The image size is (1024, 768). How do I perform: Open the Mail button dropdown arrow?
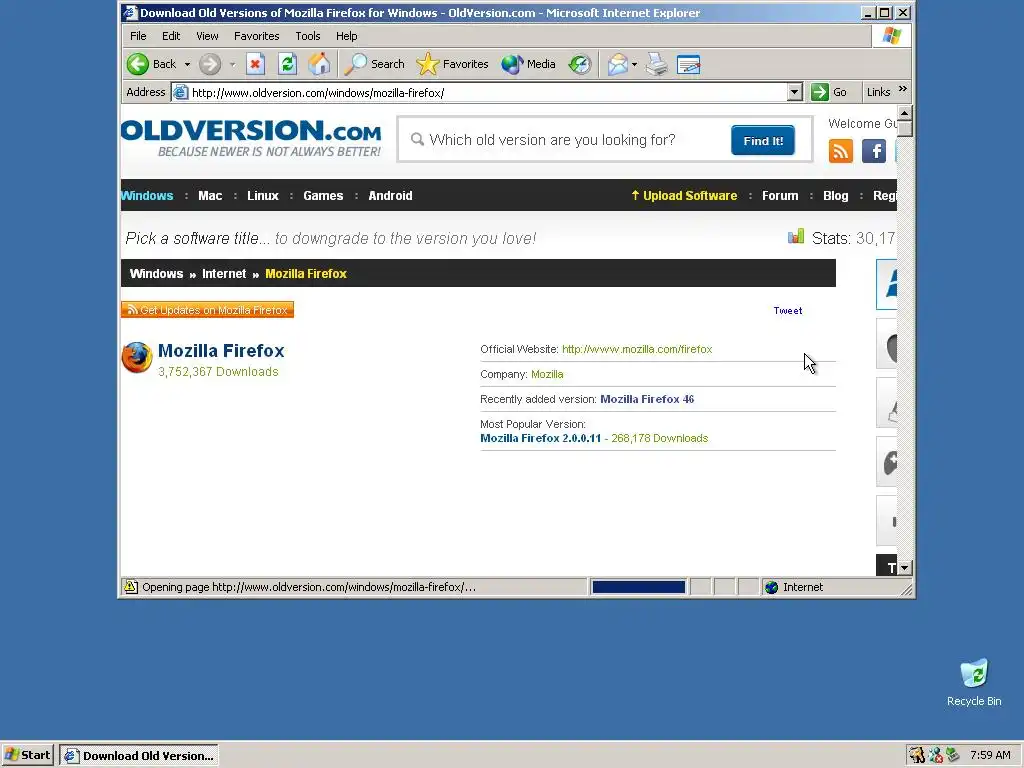[x=634, y=64]
